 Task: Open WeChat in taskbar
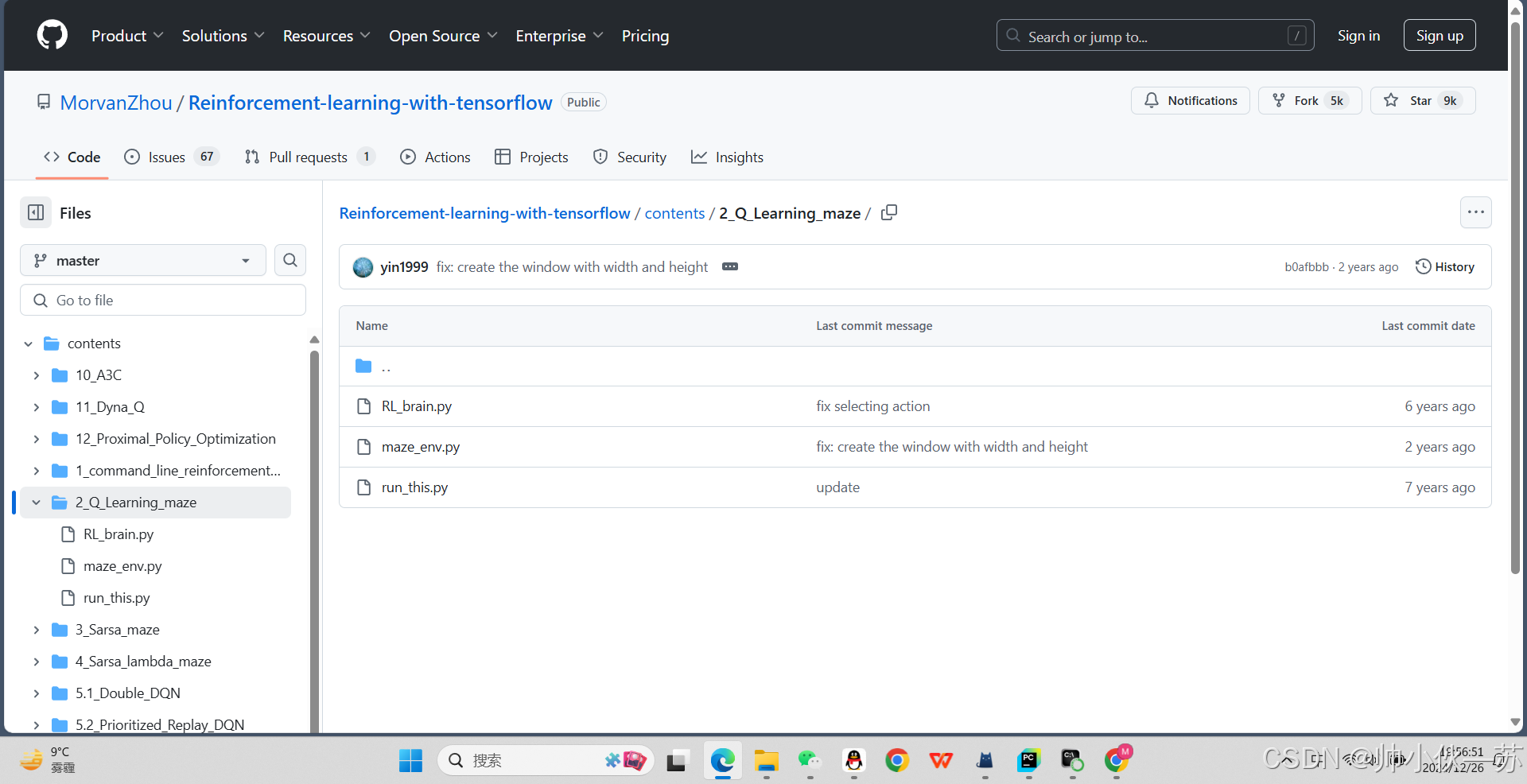[810, 760]
